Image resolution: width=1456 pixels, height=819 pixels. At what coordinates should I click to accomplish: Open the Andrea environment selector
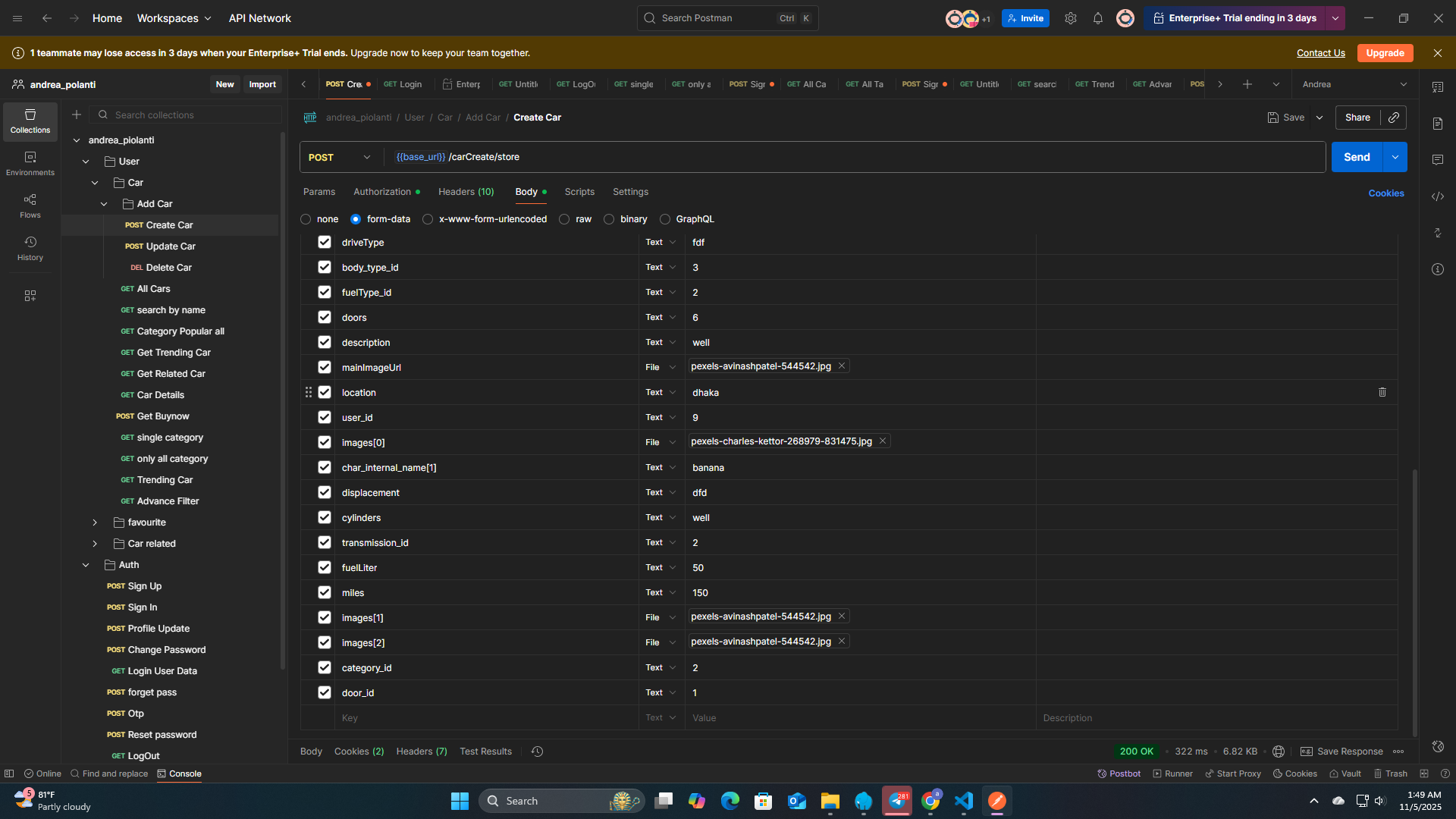pyautogui.click(x=1354, y=84)
